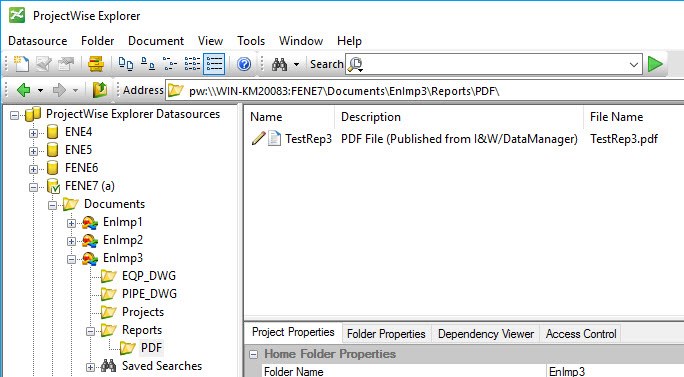Click TestRep3.pdf file name cell
This screenshot has width=684, height=377.
click(x=624, y=139)
